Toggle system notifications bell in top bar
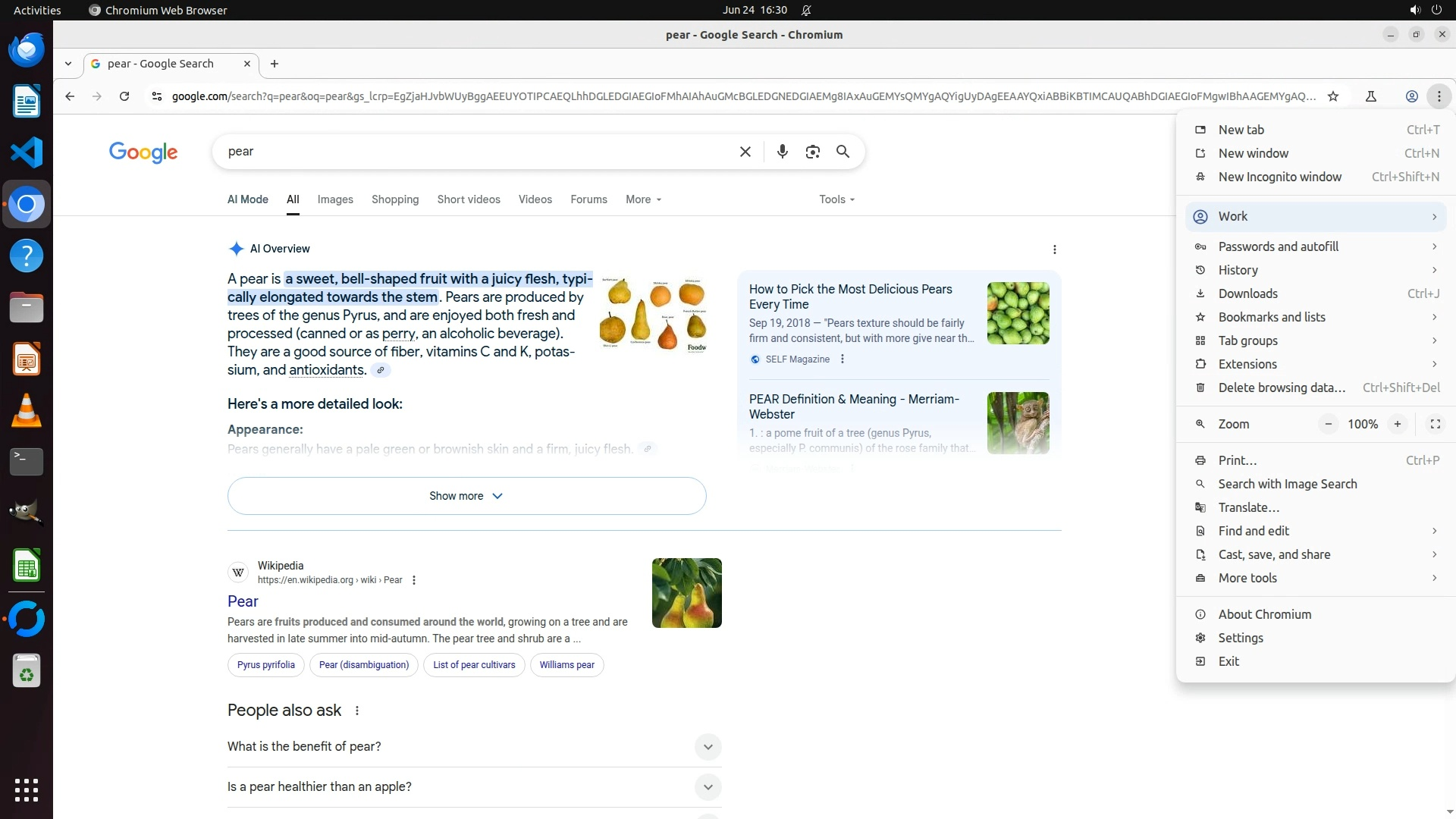The width and height of the screenshot is (1456, 819). pos(806,10)
